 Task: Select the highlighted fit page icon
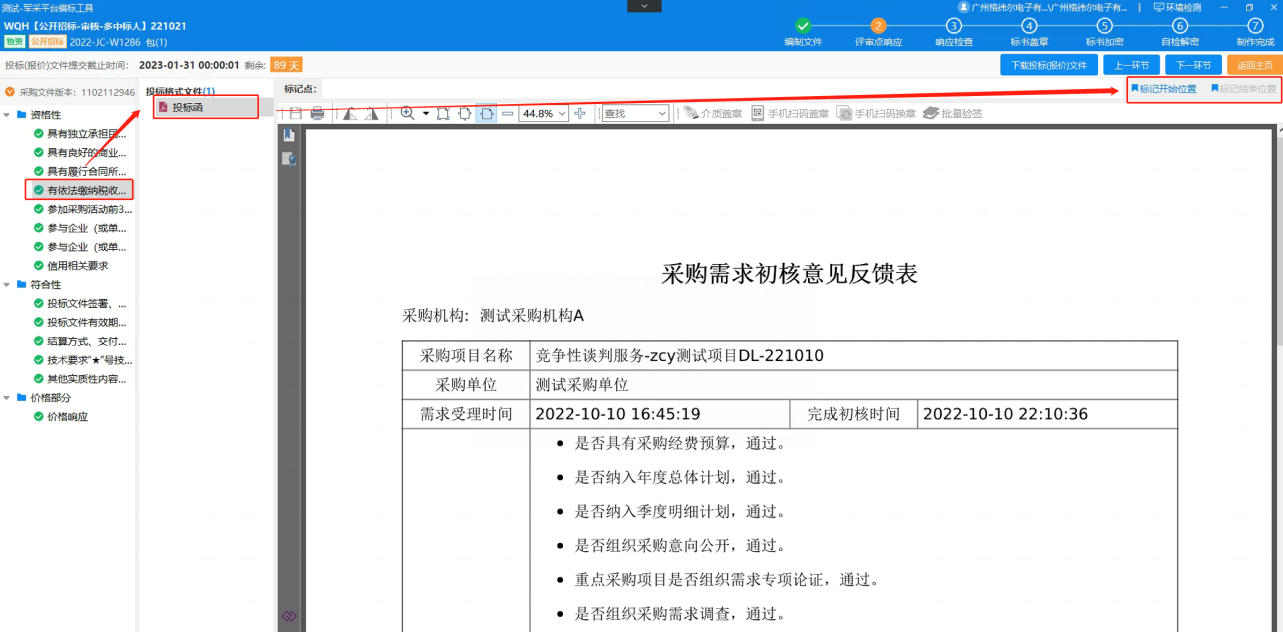[486, 114]
